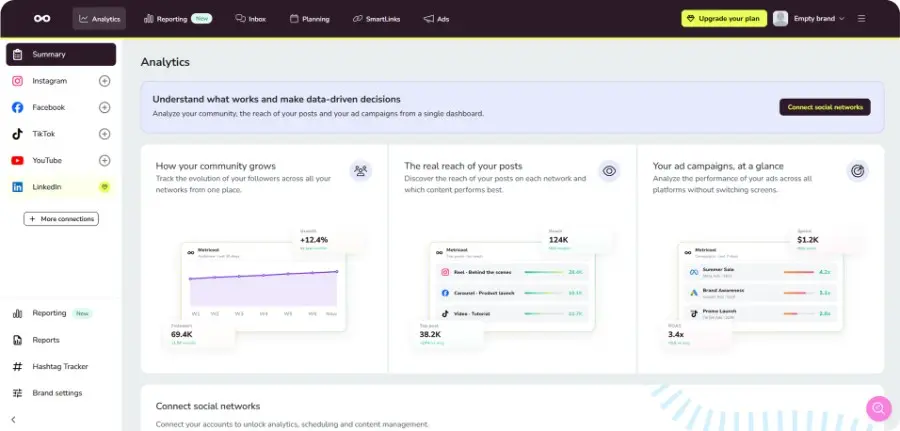
Task: Click the SmartLinks link icon
Action: pyautogui.click(x=358, y=19)
